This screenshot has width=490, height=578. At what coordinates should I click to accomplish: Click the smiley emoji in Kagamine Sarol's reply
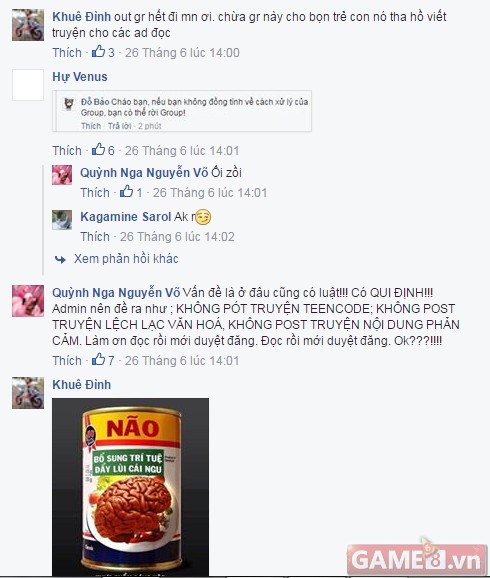pyautogui.click(x=203, y=217)
